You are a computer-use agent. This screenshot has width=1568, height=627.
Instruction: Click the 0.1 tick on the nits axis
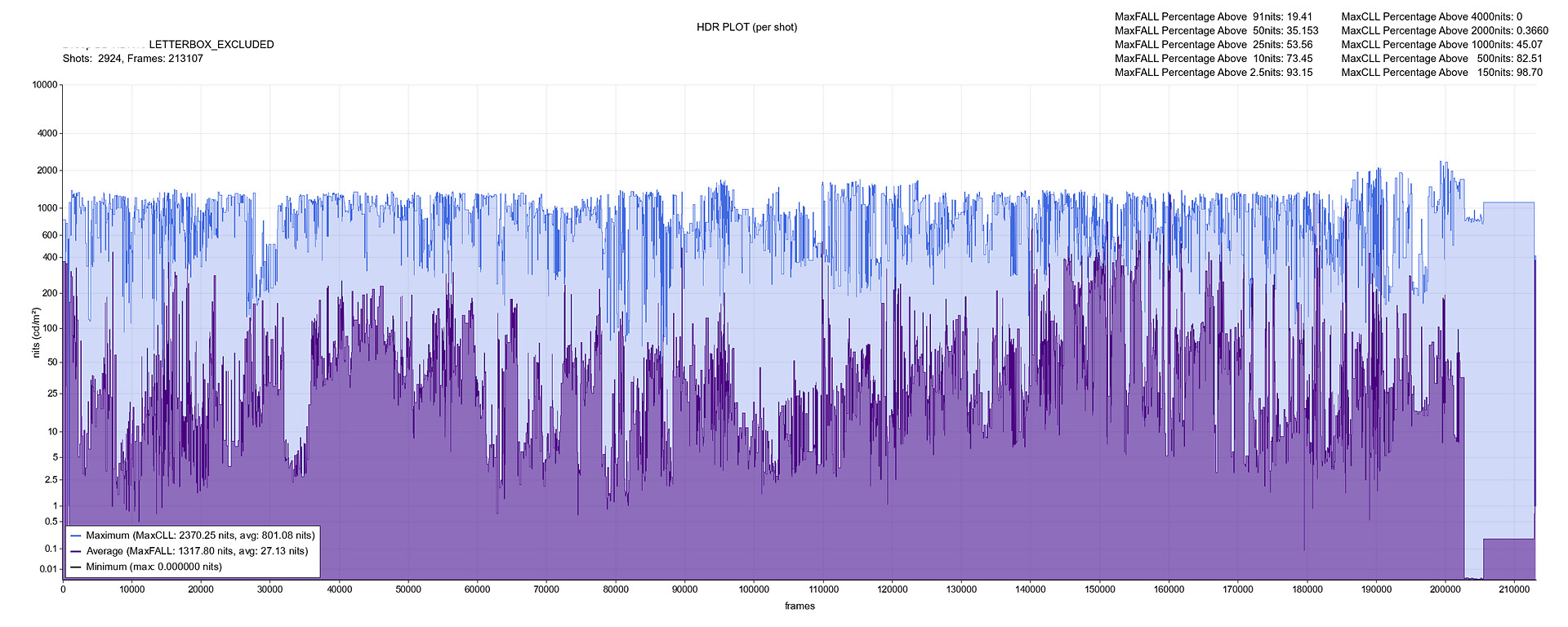(51, 549)
